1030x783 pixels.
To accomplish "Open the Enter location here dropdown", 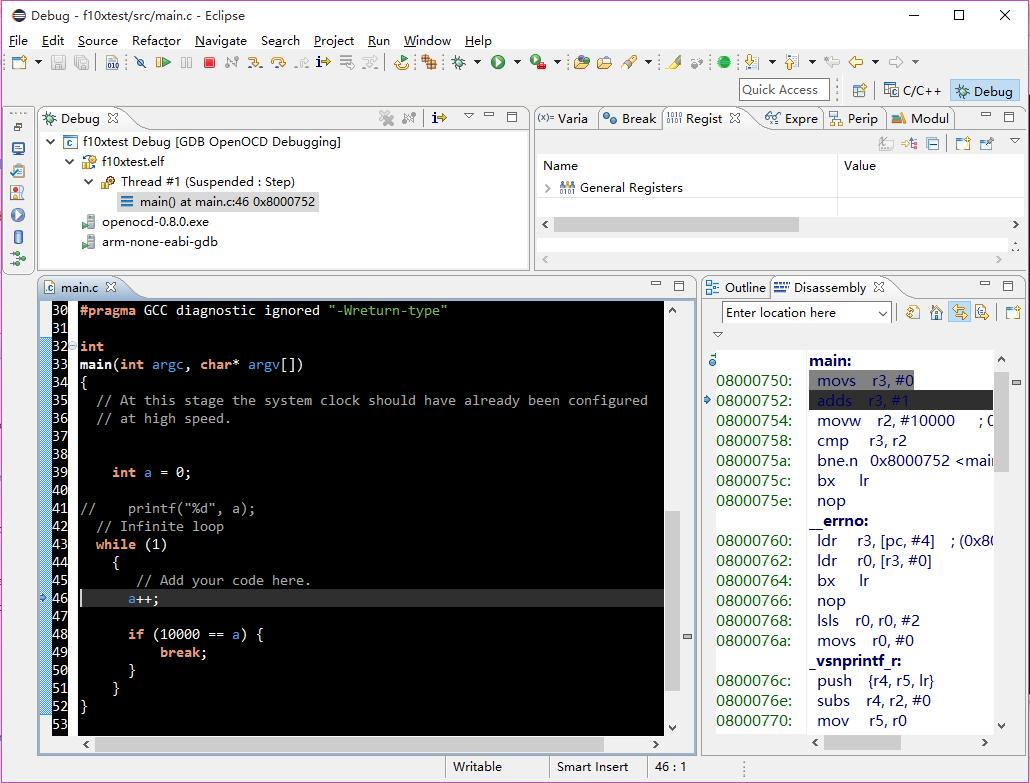I will pos(882,313).
